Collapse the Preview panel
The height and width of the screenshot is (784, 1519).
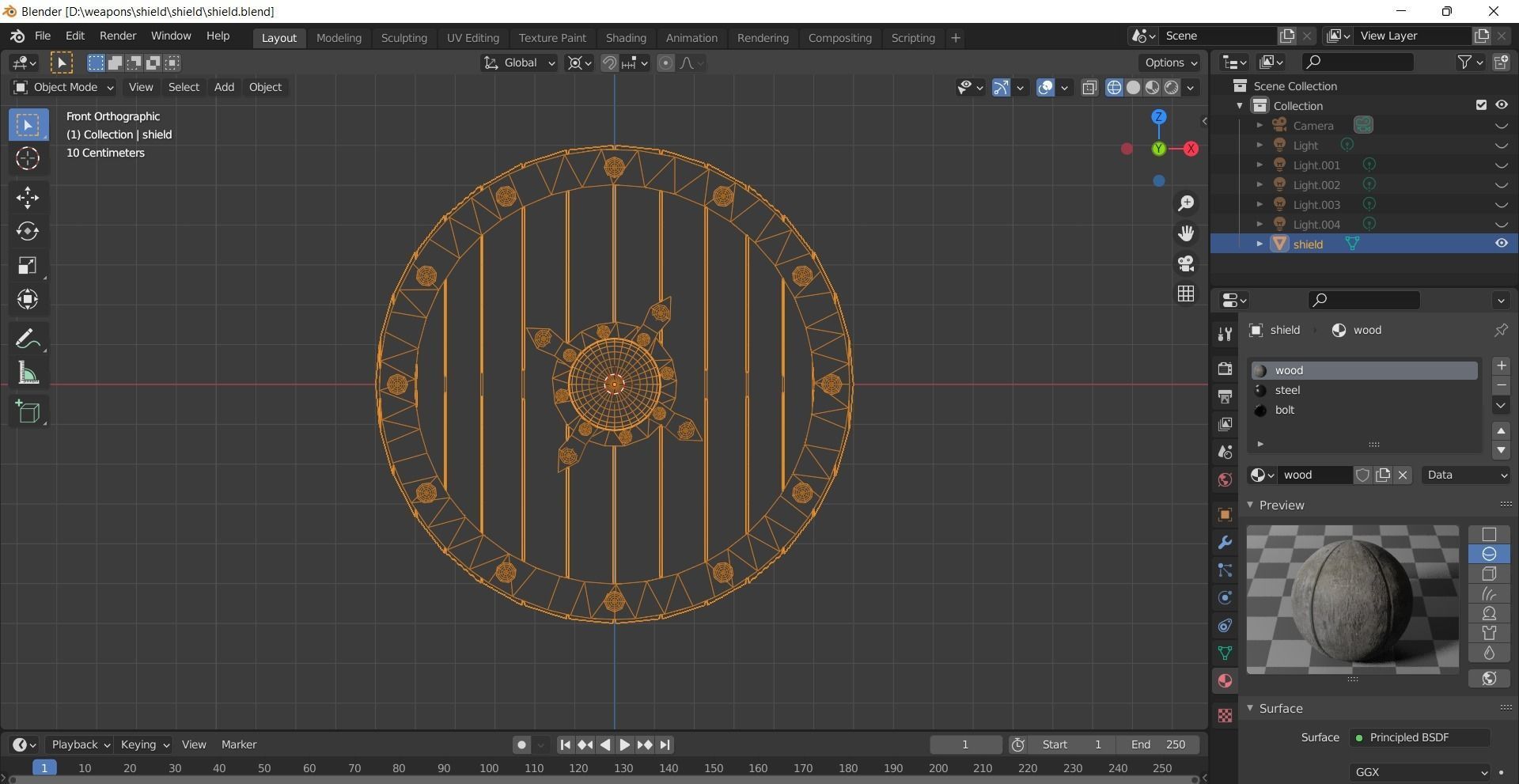tap(1250, 505)
